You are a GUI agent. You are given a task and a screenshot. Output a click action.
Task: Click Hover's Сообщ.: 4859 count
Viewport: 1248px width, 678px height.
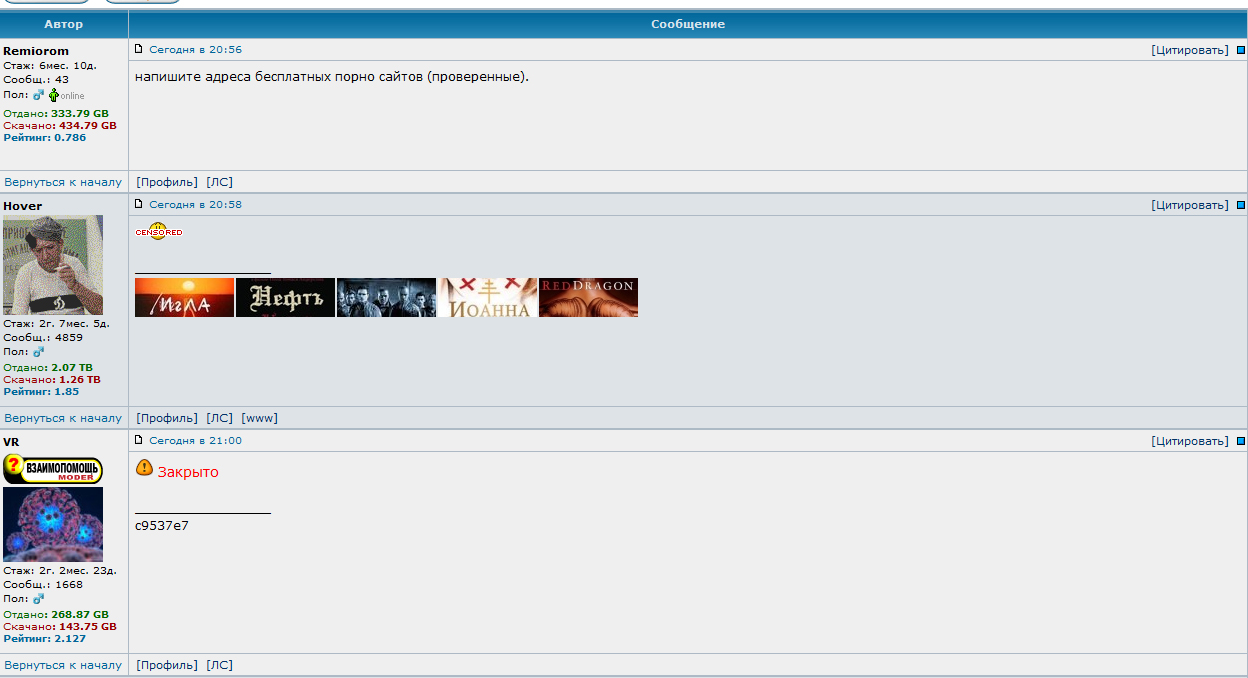pos(43,338)
